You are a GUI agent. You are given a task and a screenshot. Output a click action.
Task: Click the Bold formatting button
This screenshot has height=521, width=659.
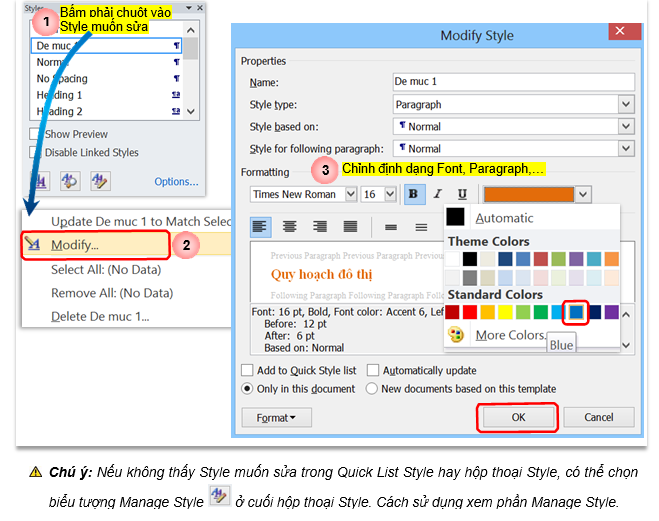pyautogui.click(x=413, y=194)
